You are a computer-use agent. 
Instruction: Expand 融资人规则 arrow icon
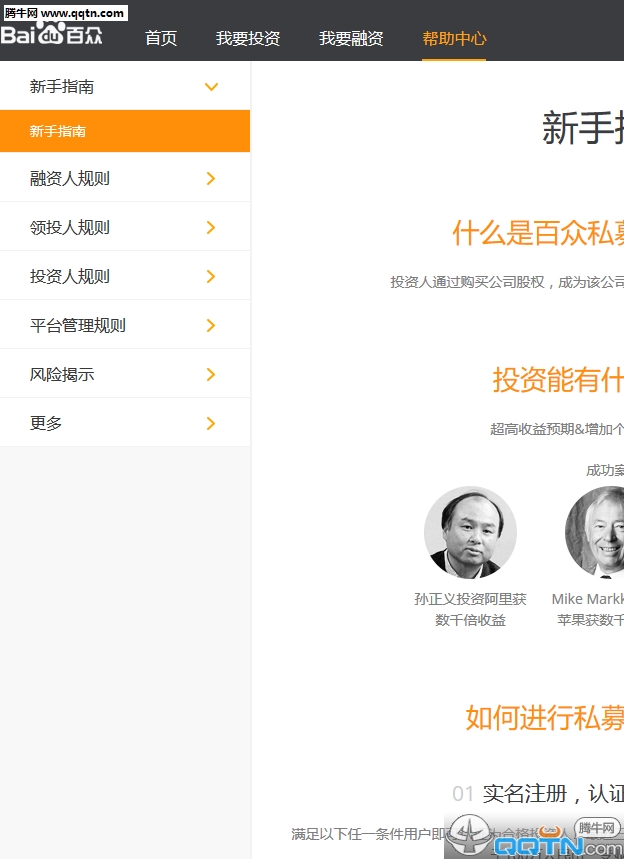[211, 179]
